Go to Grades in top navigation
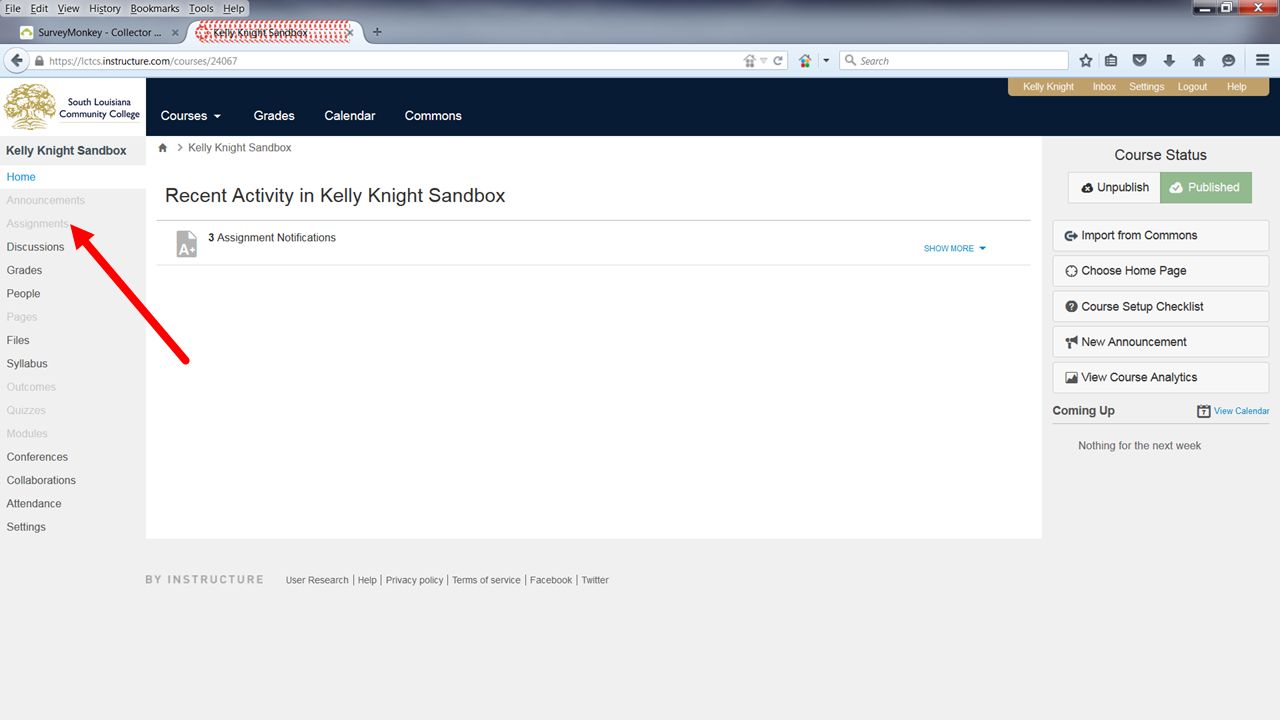Screen dimensions: 1280x720 coord(274,116)
